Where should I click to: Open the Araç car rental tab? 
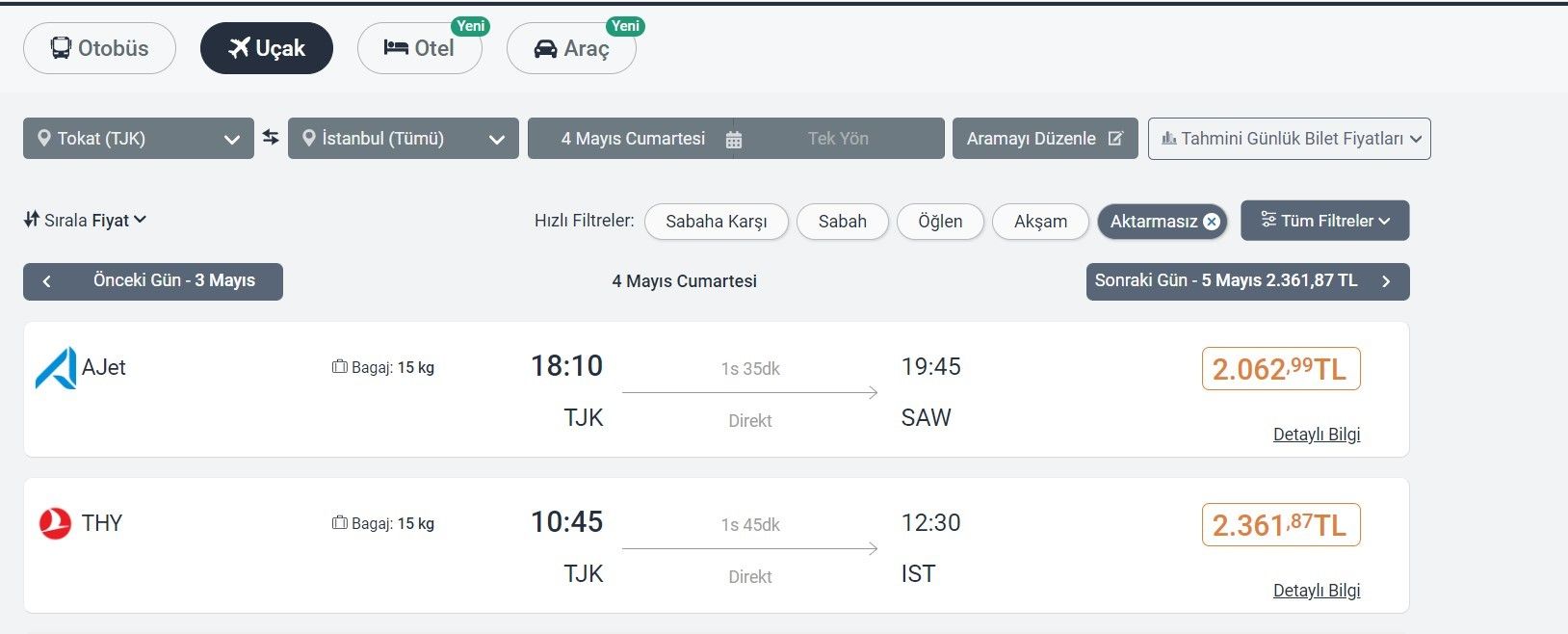[571, 48]
